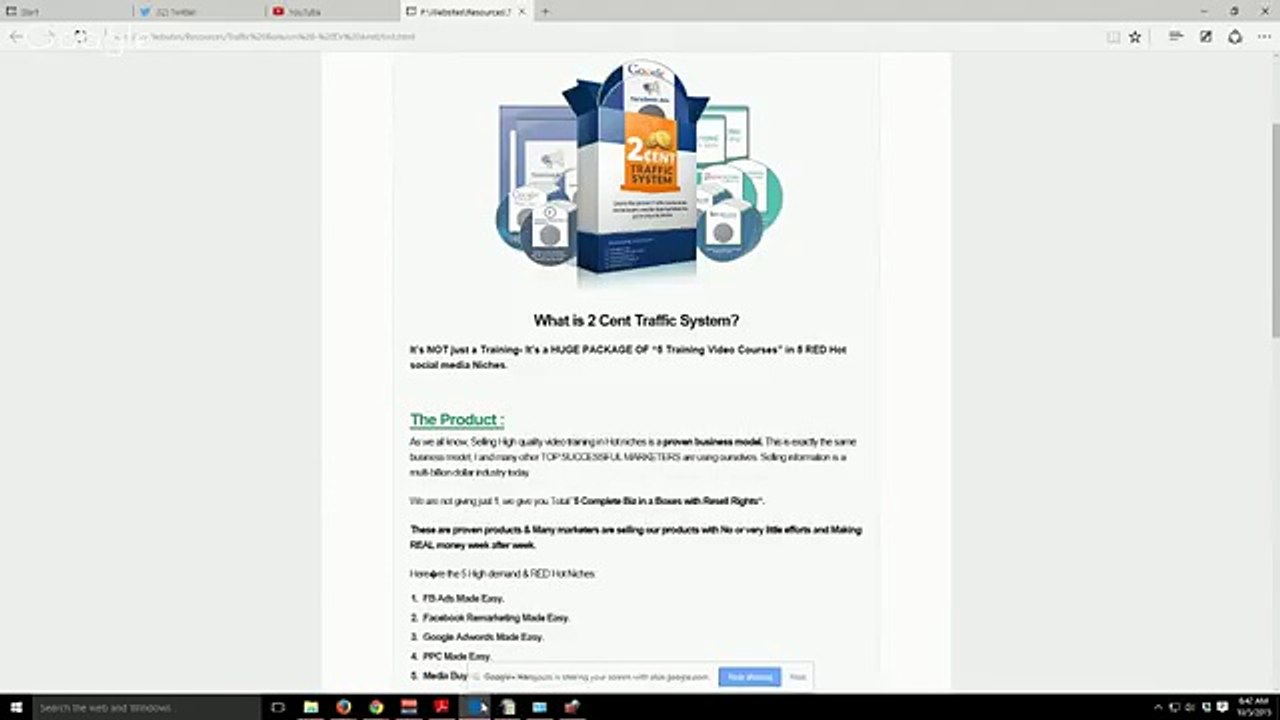
Task: Click 'FB Ads Made Easy.' list item
Action: (x=463, y=598)
